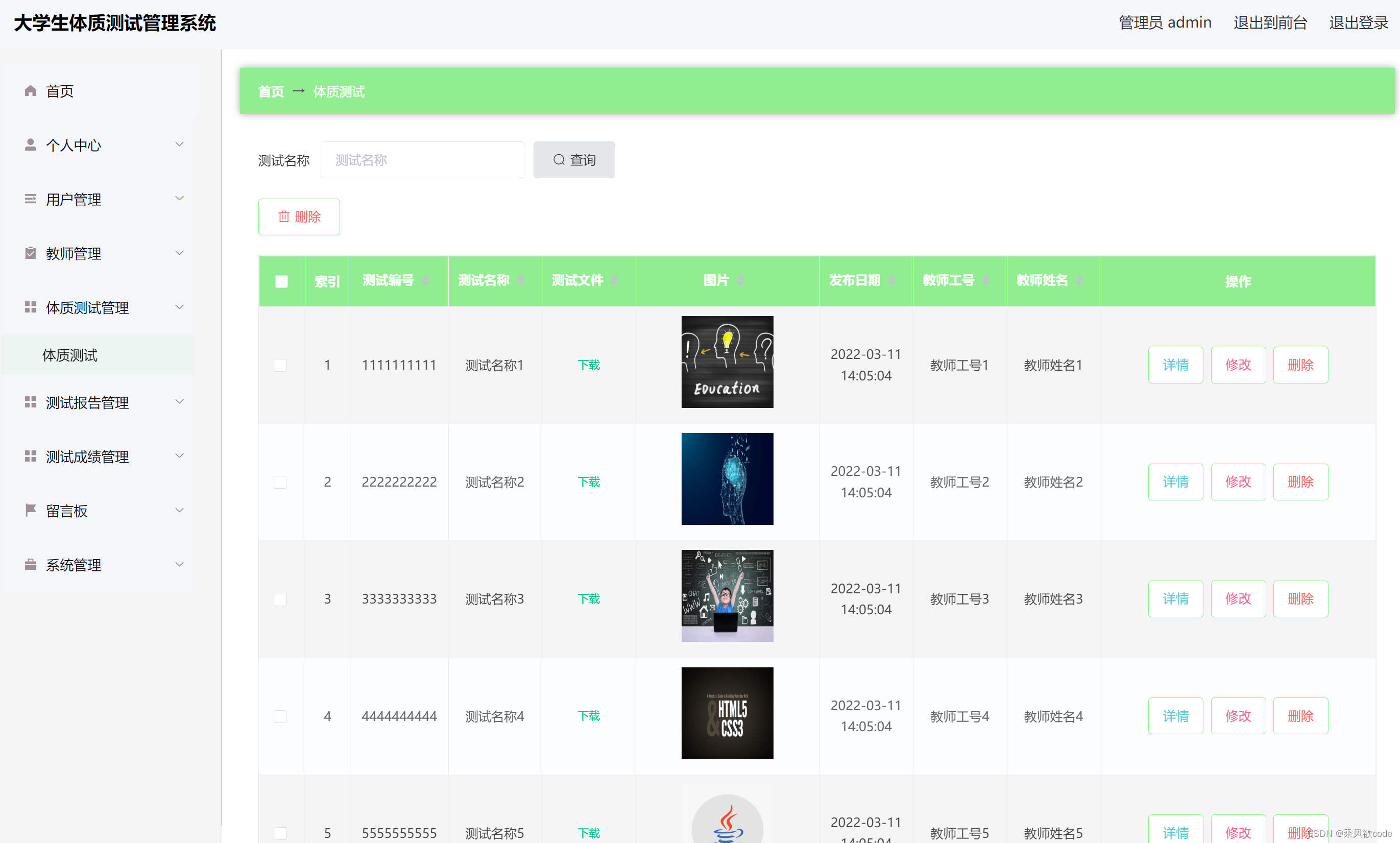Collapse the 体质测试管理 chevron
The image size is (1400, 843).
tap(180, 307)
